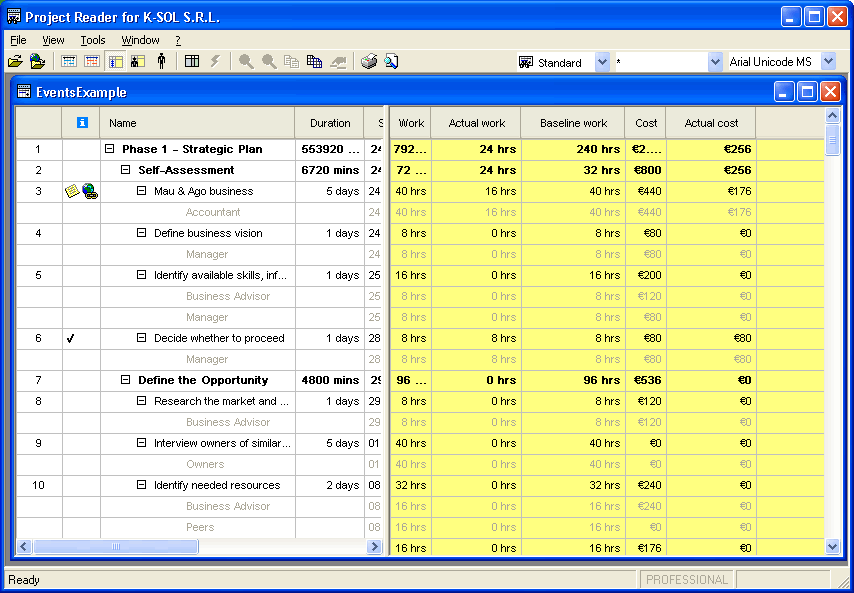This screenshot has height=593, width=854.
Task: Click the €536 cost cell
Action: pyautogui.click(x=645, y=380)
